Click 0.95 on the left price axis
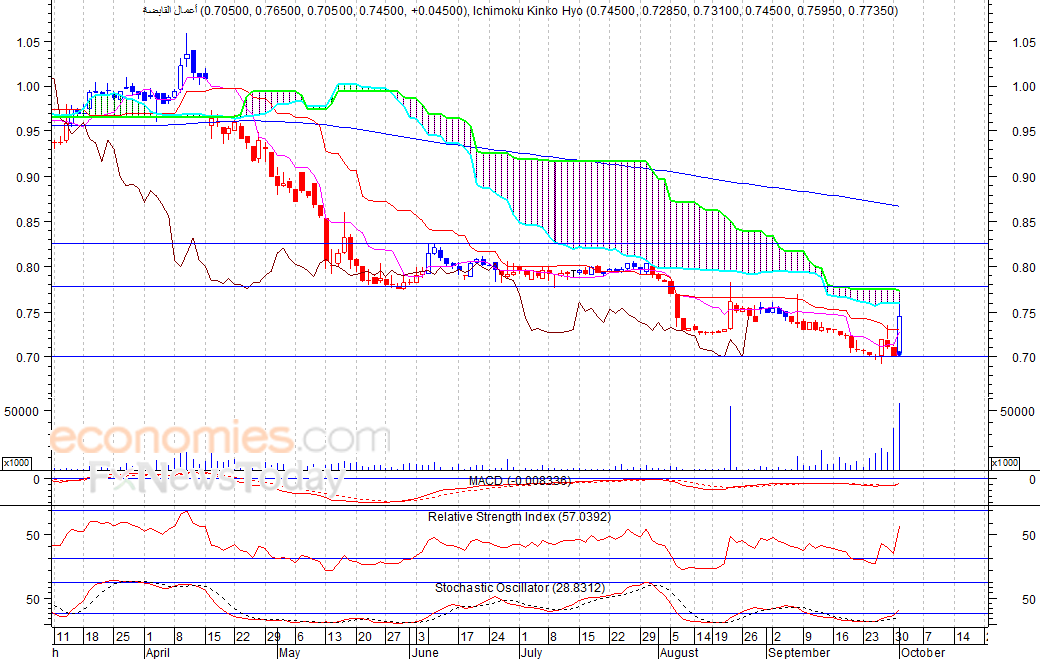 (x=28, y=131)
